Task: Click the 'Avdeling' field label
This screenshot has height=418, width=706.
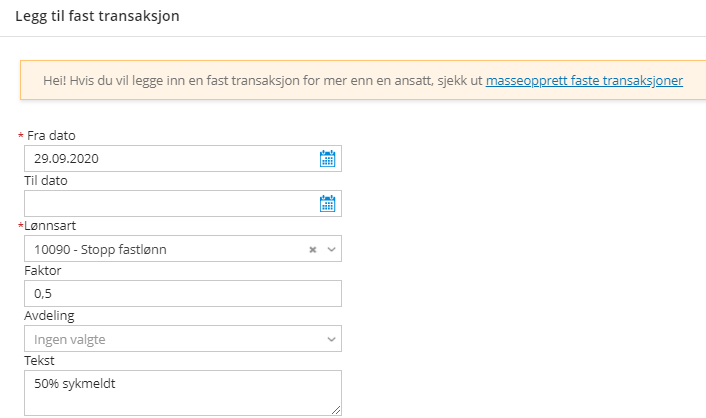Action: tap(50, 316)
